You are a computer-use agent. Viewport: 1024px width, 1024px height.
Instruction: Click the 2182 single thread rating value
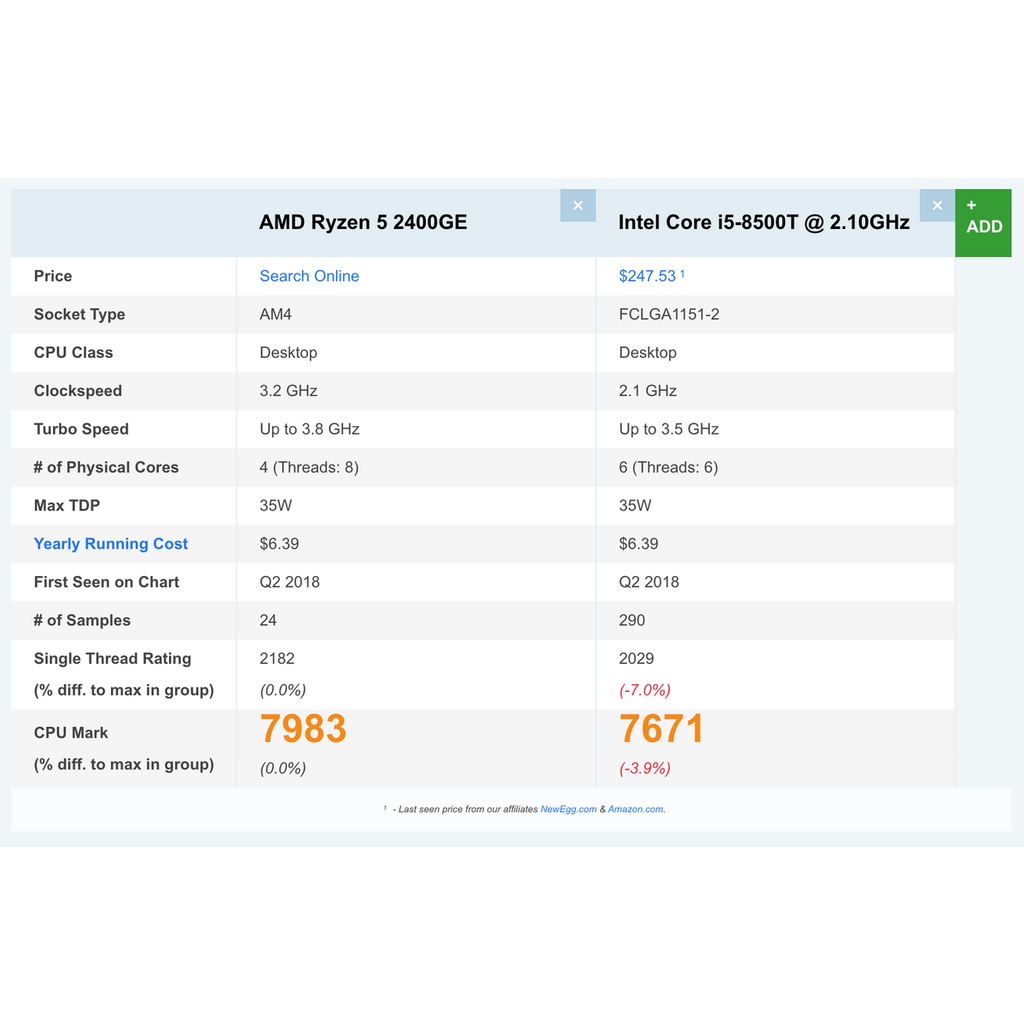coord(277,658)
